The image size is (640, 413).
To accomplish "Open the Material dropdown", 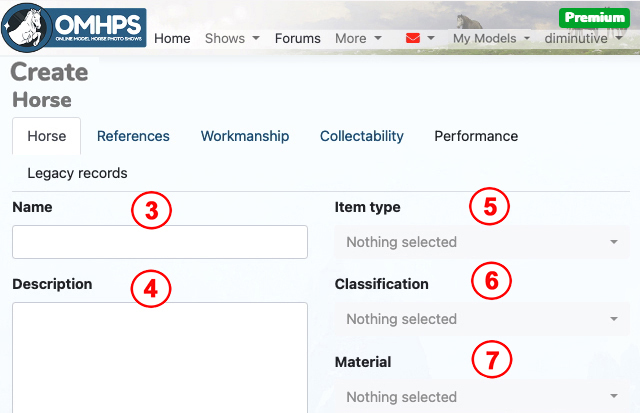I will tap(482, 396).
